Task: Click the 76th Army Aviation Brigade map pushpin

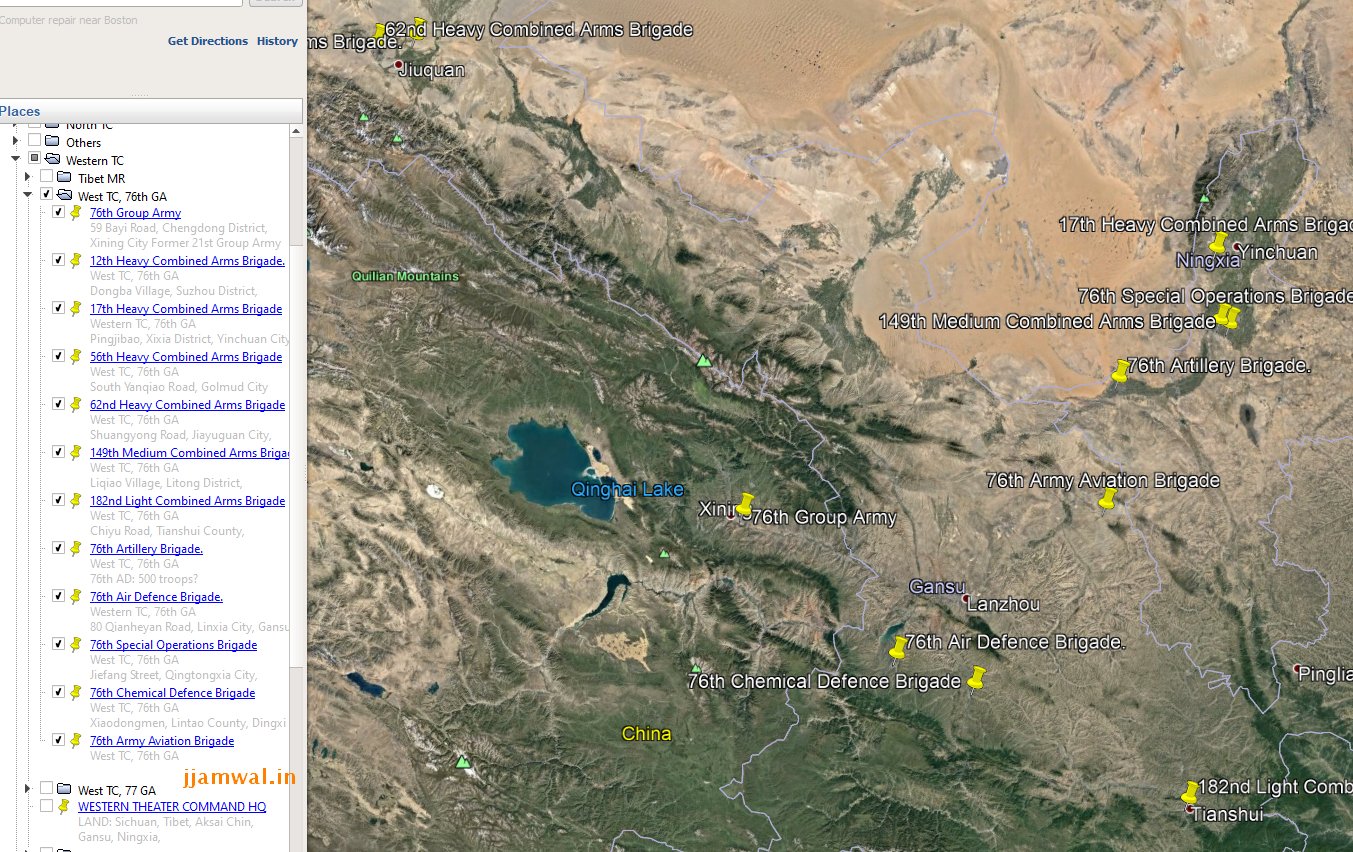Action: [1107, 499]
